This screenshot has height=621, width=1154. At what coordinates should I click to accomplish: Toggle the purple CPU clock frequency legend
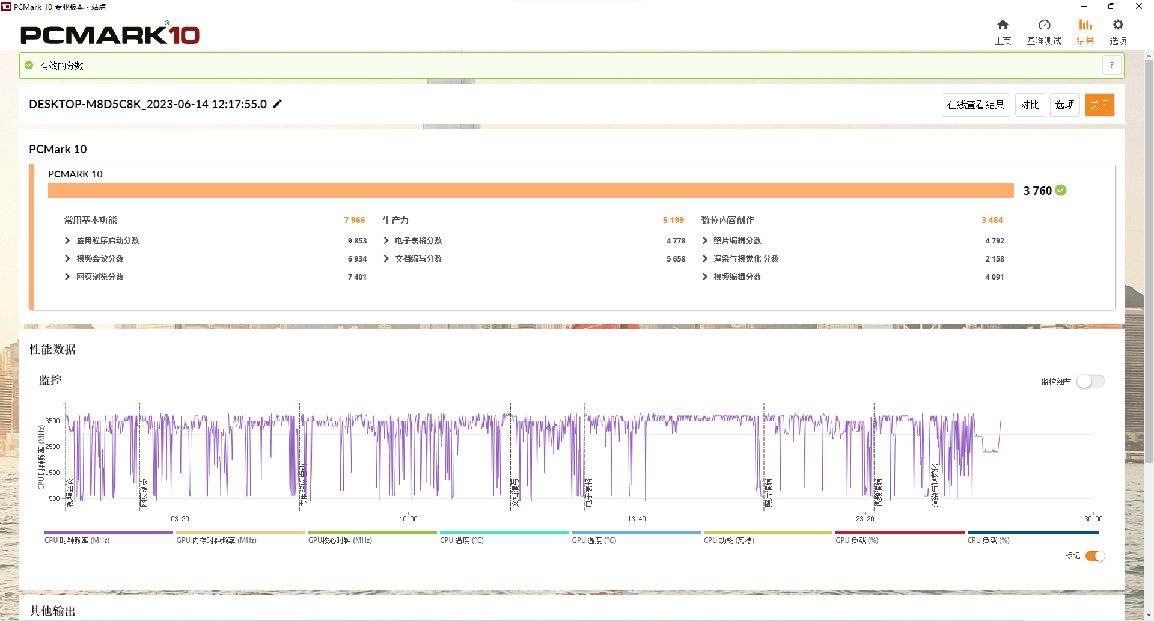(108, 537)
